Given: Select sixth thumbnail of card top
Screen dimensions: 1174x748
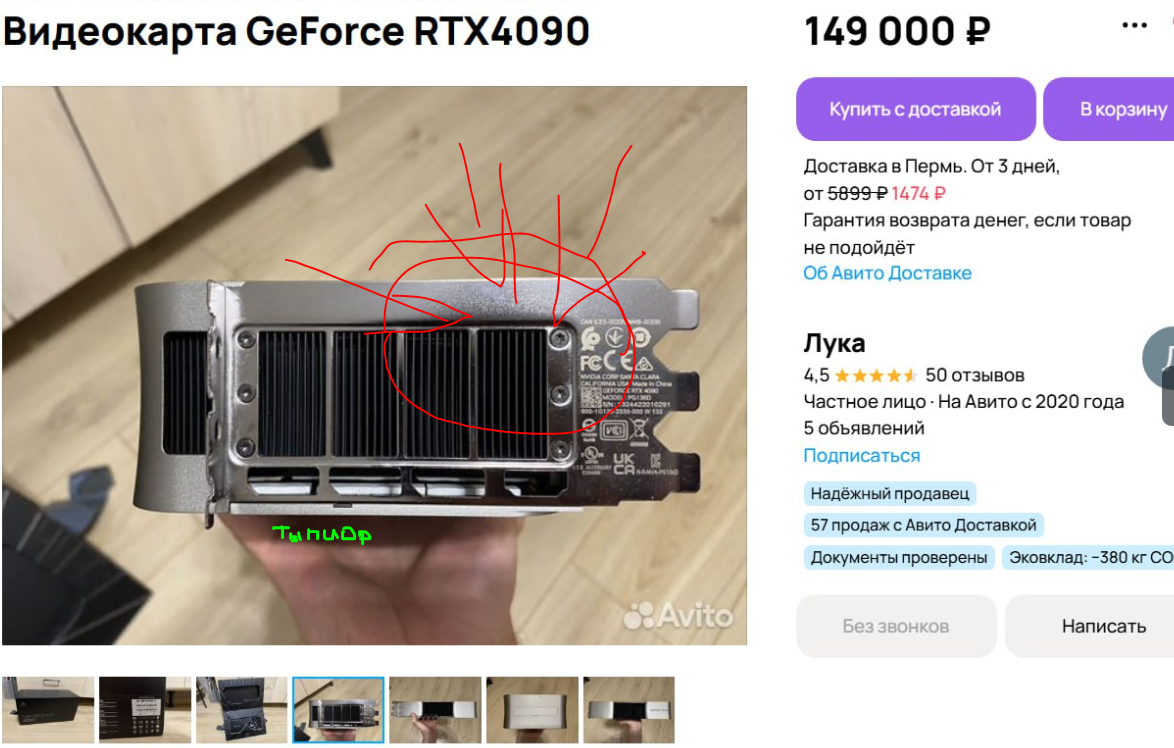Looking at the screenshot, I should (532, 710).
